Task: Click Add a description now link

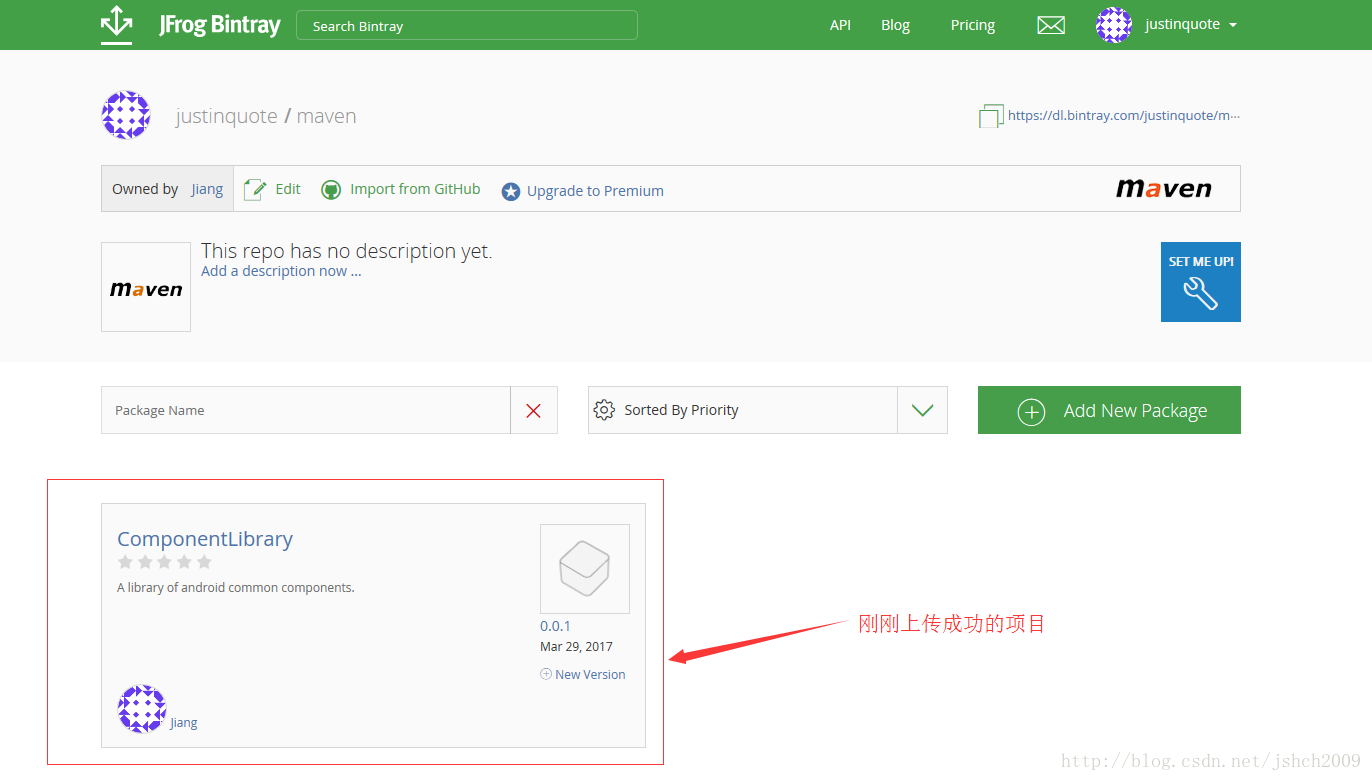Action: click(281, 271)
